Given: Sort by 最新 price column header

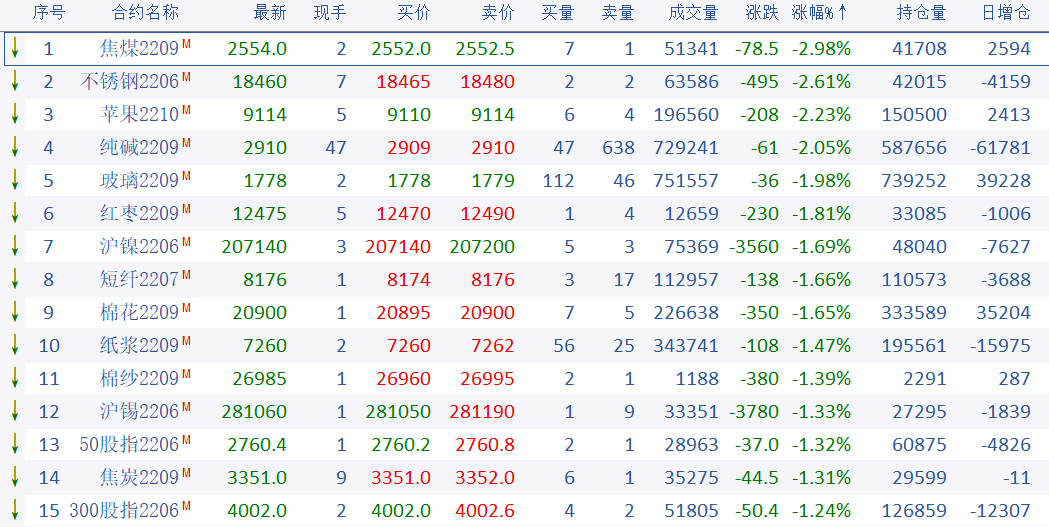Looking at the screenshot, I should click(x=270, y=13).
